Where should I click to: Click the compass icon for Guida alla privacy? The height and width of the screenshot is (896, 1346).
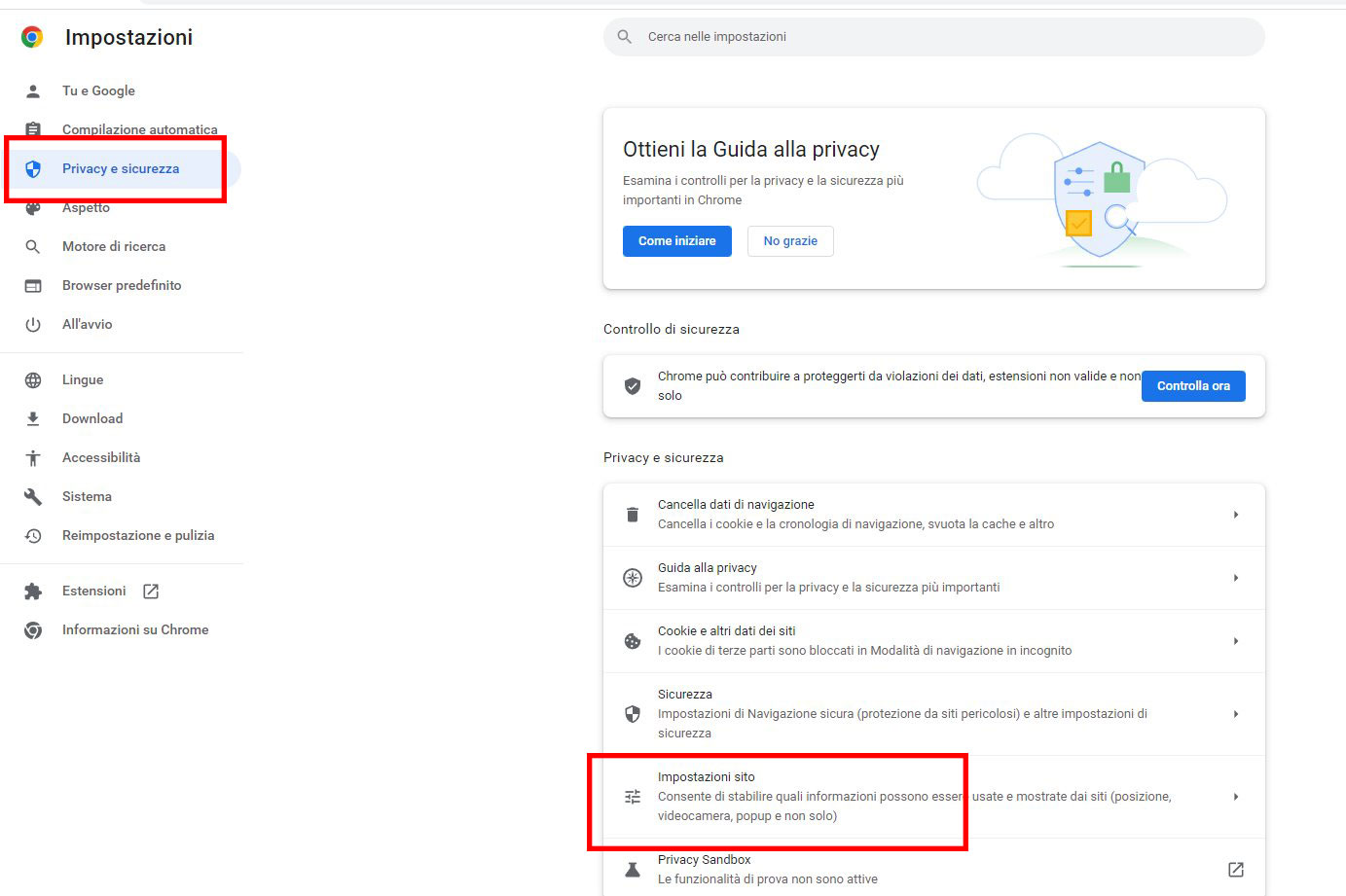pos(633,578)
